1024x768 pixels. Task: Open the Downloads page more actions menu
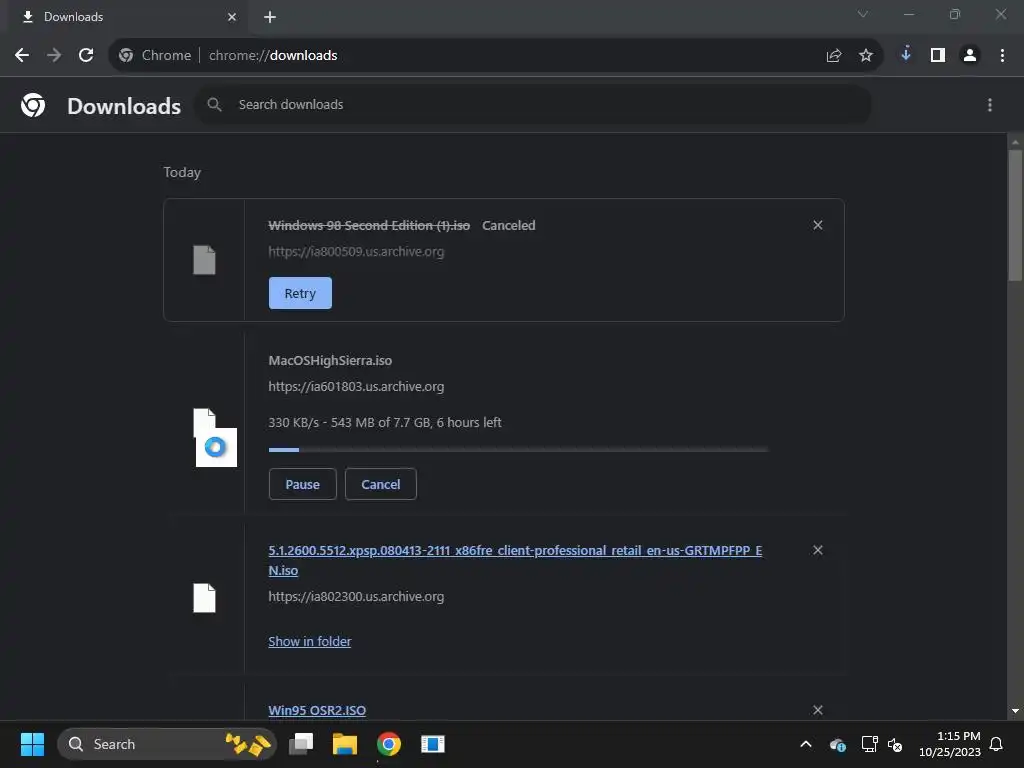[989, 105]
